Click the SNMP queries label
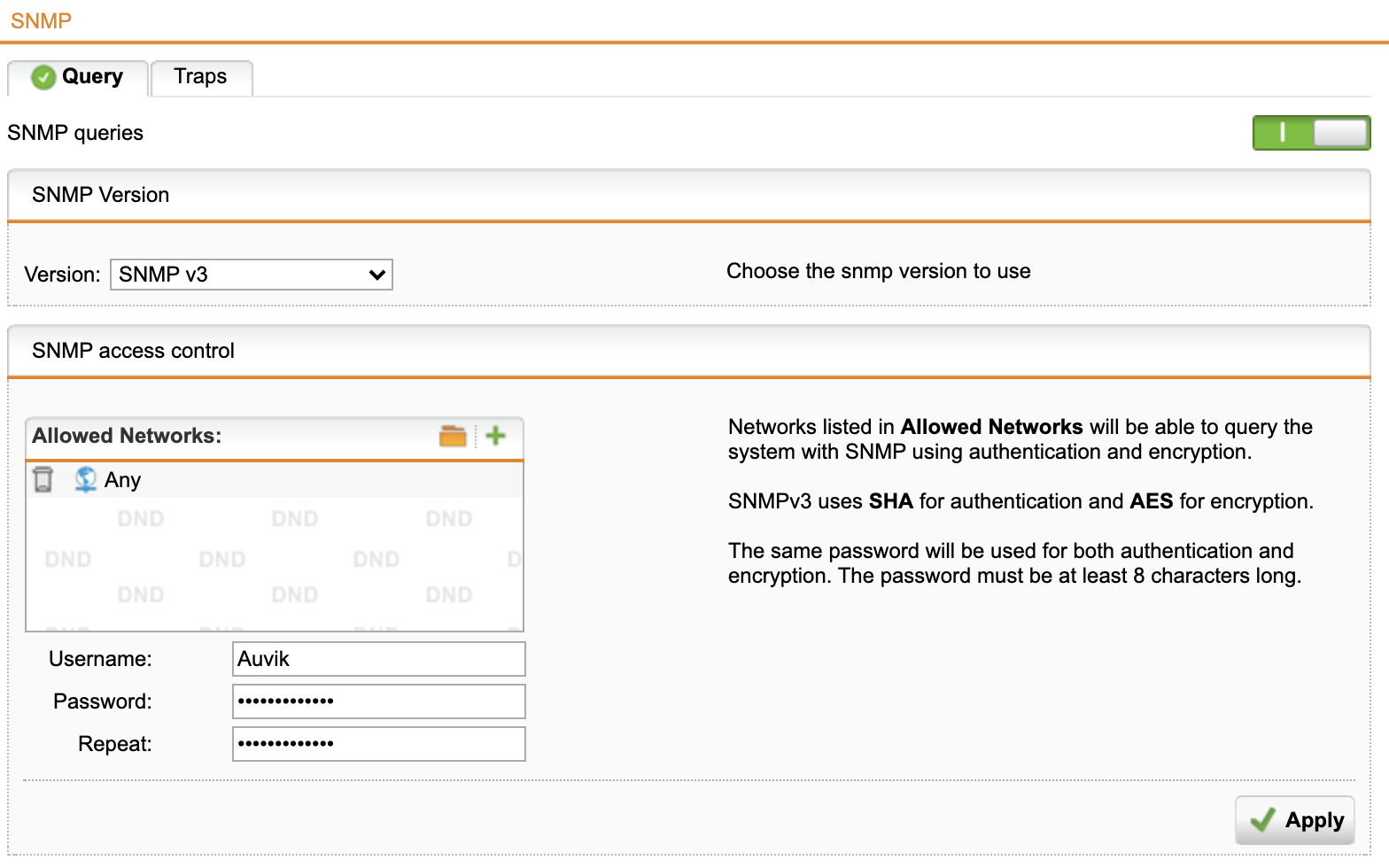 point(75,133)
